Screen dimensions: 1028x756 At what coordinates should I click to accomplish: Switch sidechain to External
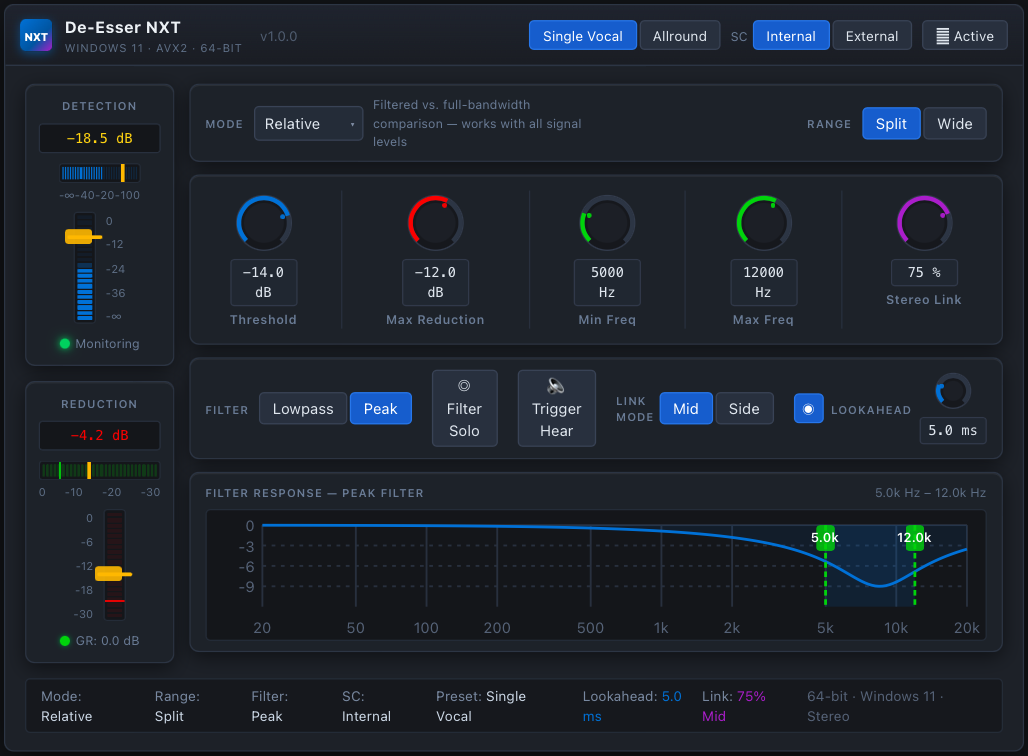pyautogui.click(x=871, y=36)
